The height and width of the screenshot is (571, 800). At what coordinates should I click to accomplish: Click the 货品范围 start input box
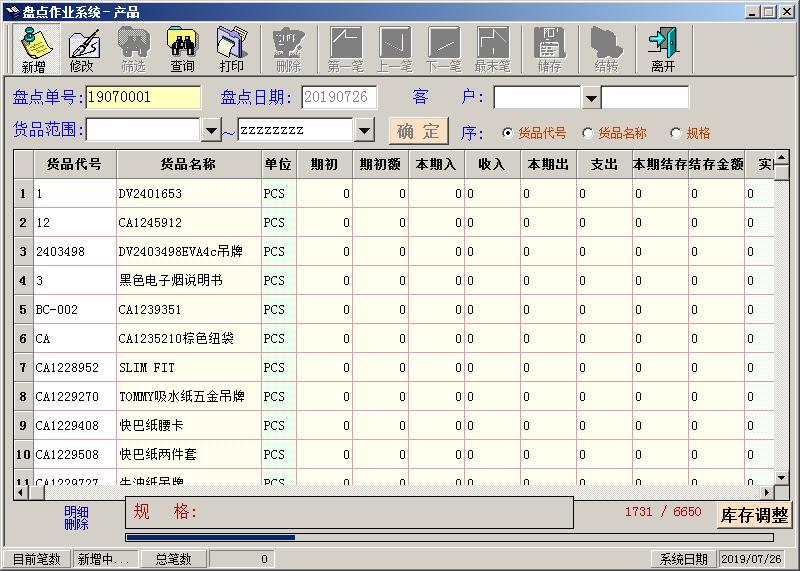pyautogui.click(x=143, y=130)
